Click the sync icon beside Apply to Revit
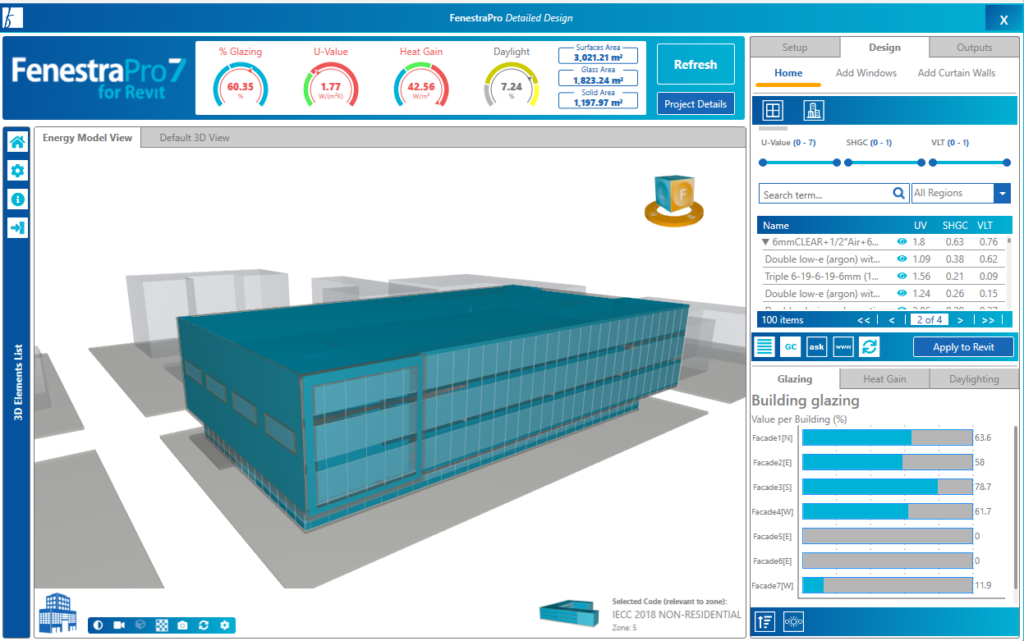This screenshot has width=1024, height=641. pos(869,347)
